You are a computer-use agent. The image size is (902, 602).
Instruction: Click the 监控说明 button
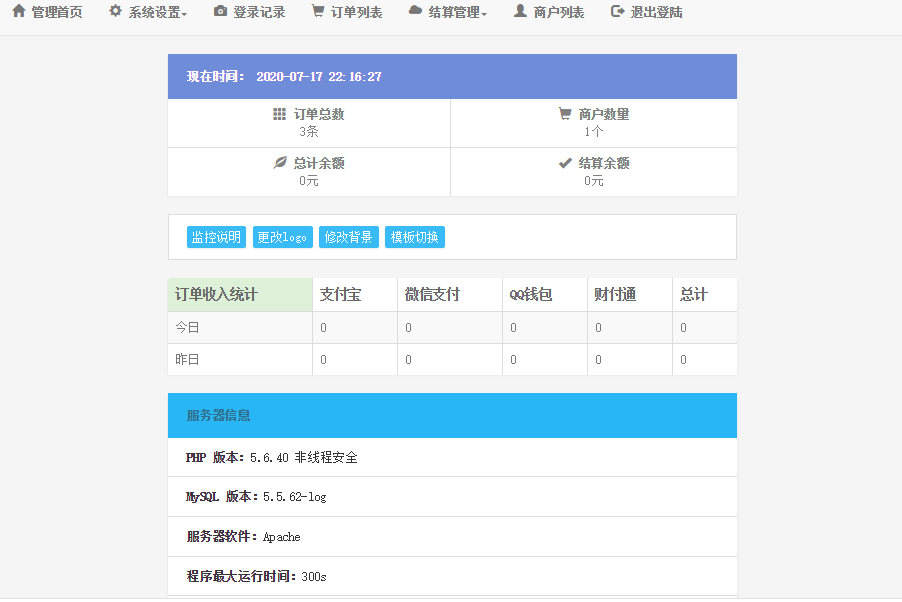(216, 237)
